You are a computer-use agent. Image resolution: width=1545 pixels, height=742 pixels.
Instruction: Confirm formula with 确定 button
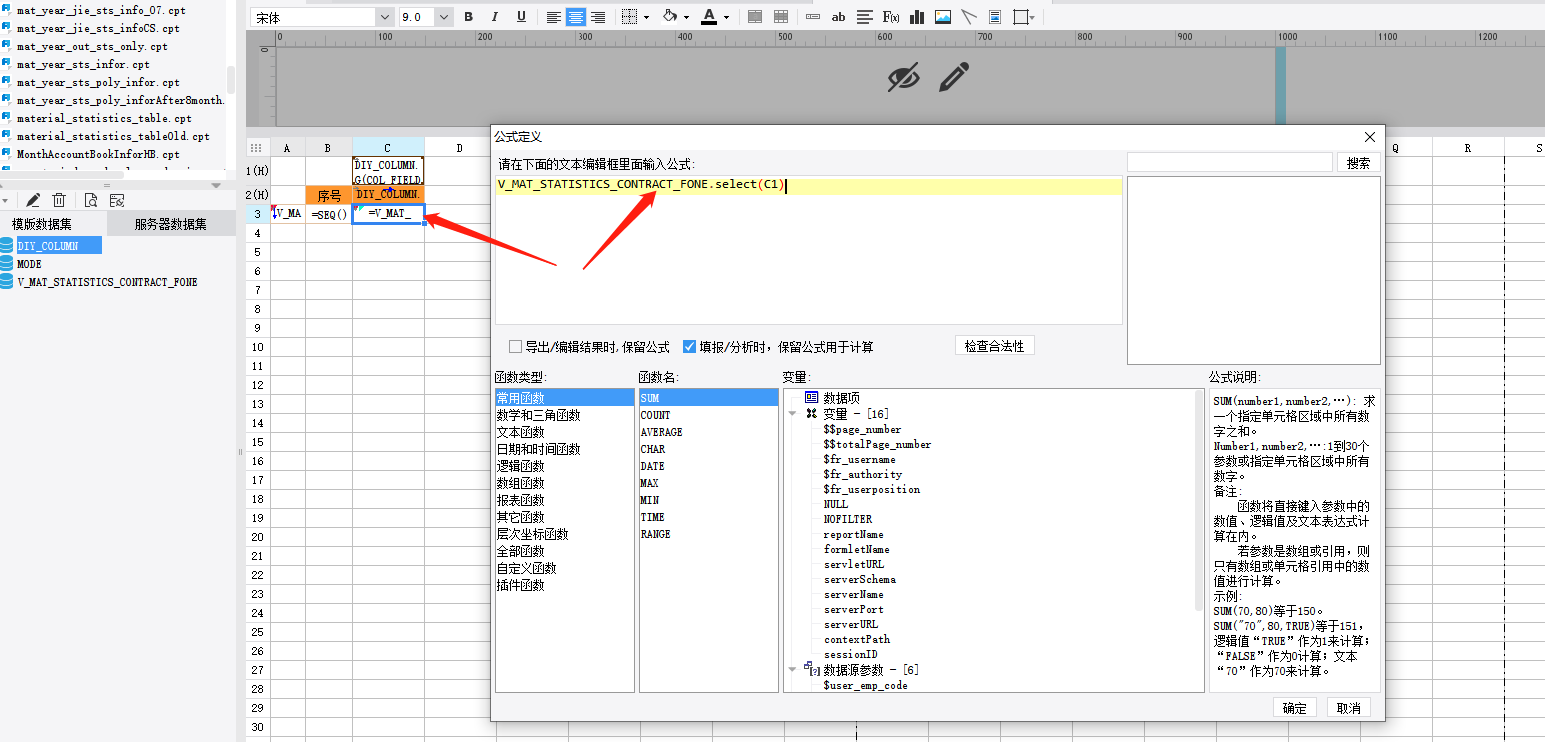pyautogui.click(x=1295, y=707)
